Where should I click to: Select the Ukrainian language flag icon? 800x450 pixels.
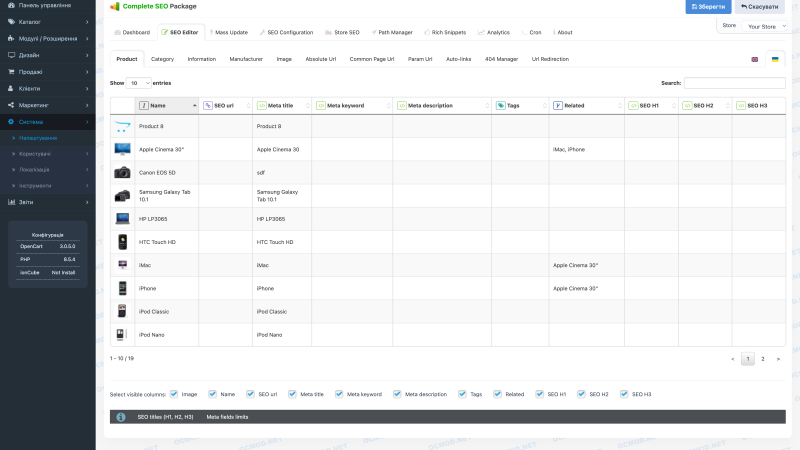[775, 59]
